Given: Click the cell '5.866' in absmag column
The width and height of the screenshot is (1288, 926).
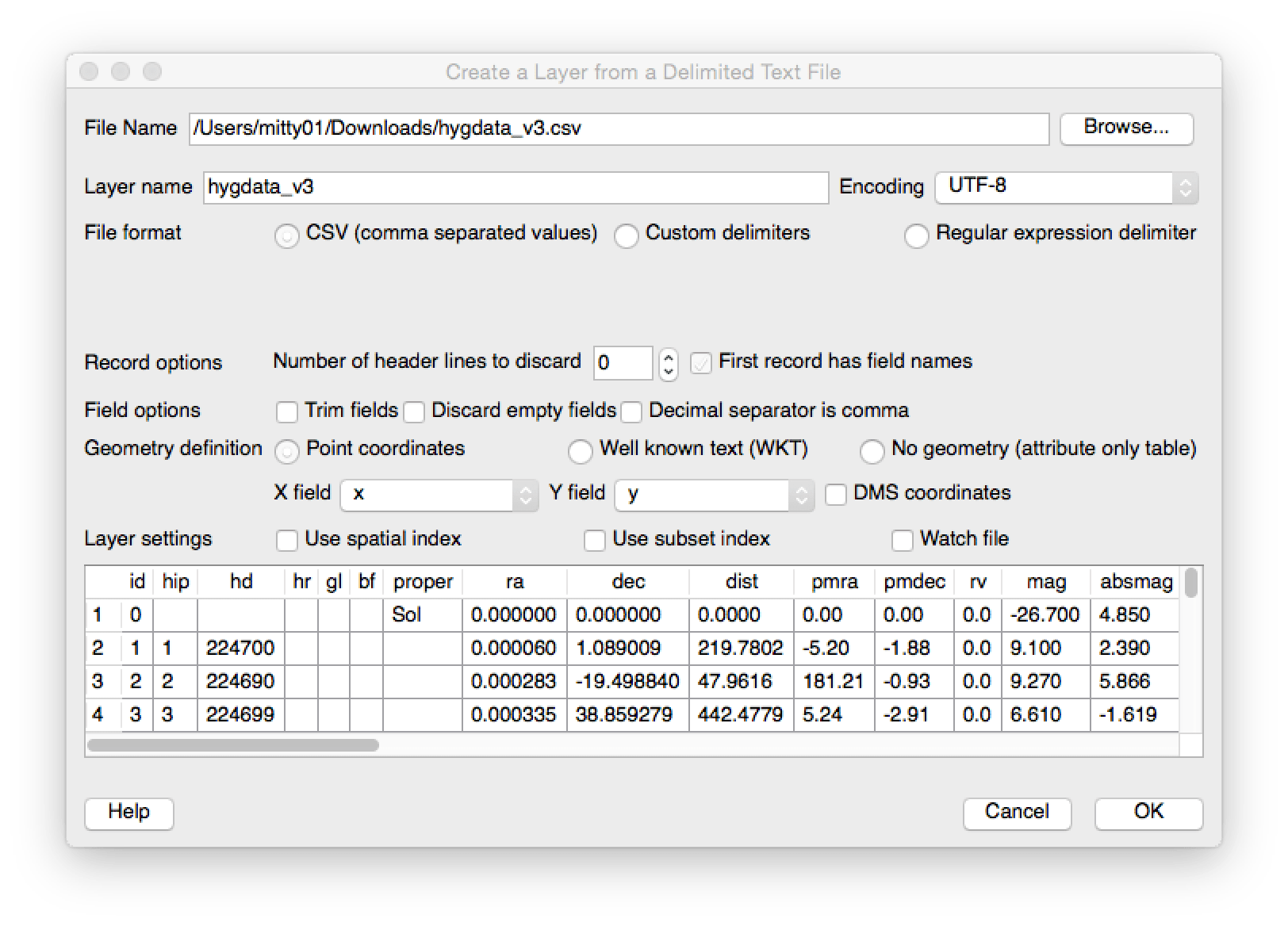Looking at the screenshot, I should 1136,682.
